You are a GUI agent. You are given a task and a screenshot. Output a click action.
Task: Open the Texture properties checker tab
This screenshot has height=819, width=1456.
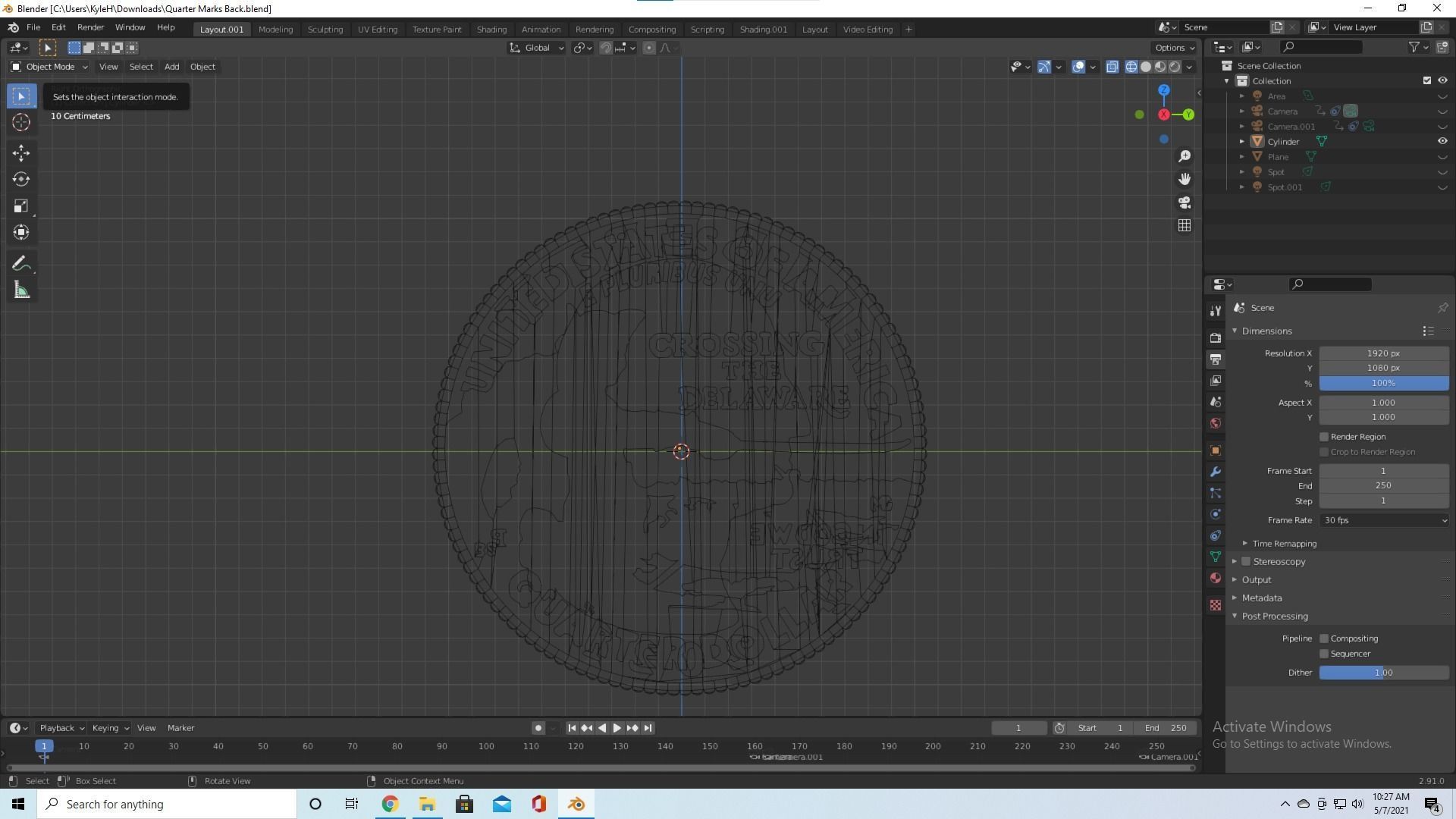pyautogui.click(x=1216, y=605)
